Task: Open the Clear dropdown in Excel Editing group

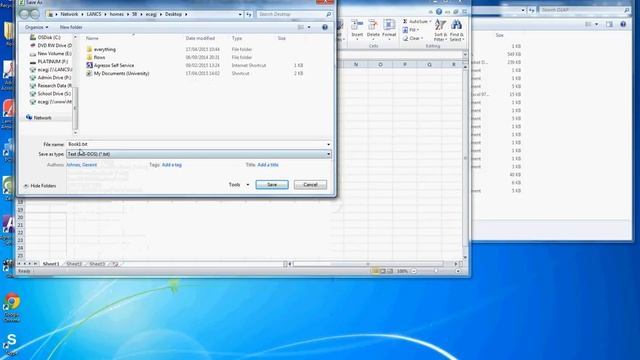Action: point(412,38)
